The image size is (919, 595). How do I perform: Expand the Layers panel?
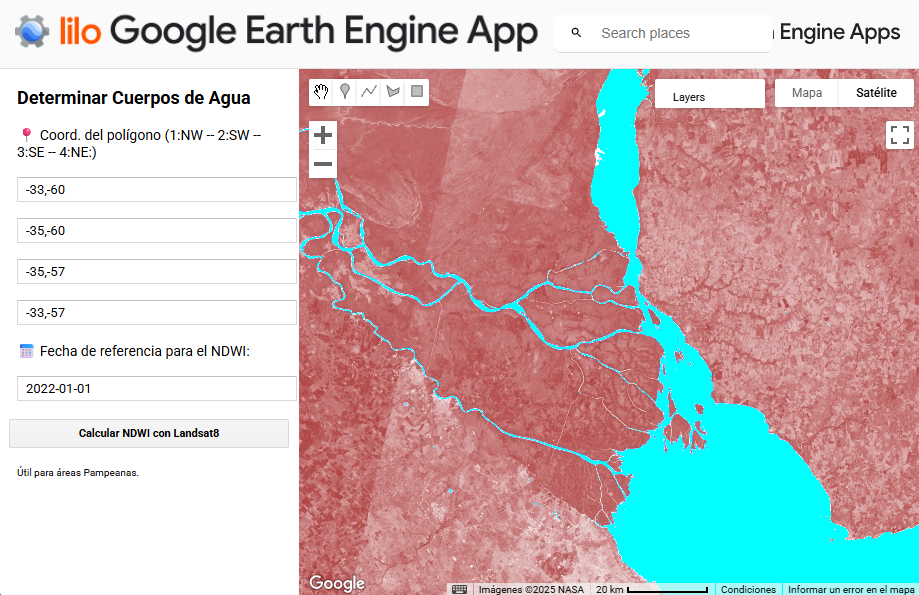tap(709, 96)
